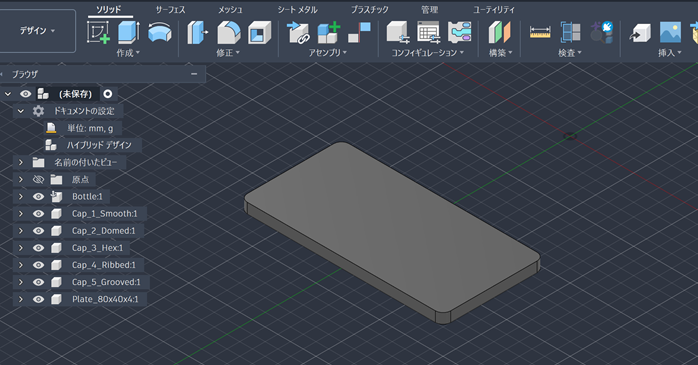Screen dimensions: 698x365
Task: Select the Offset Plane construct tool
Action: pyautogui.click(x=499, y=32)
